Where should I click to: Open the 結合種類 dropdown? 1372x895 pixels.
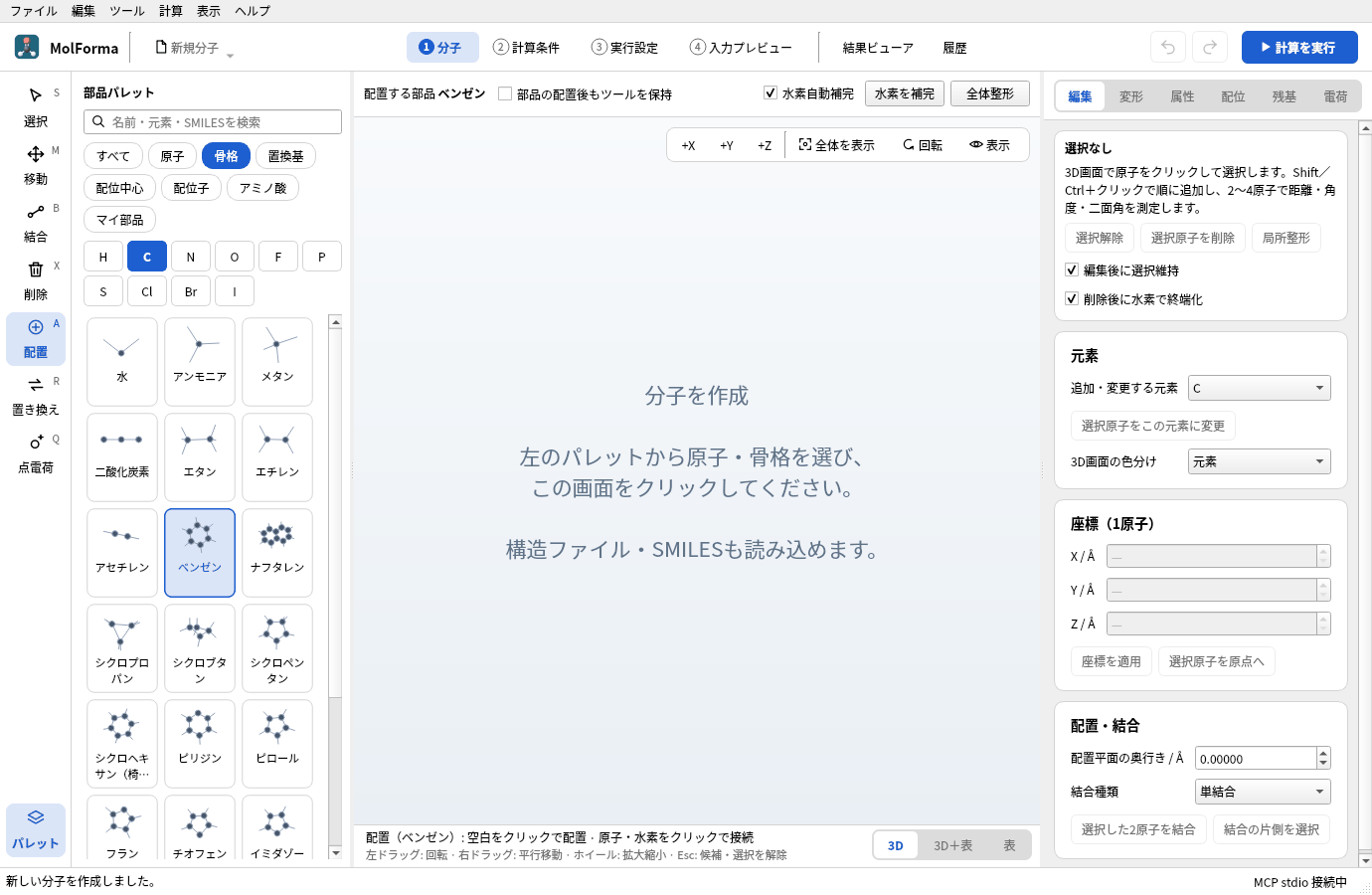[1263, 792]
